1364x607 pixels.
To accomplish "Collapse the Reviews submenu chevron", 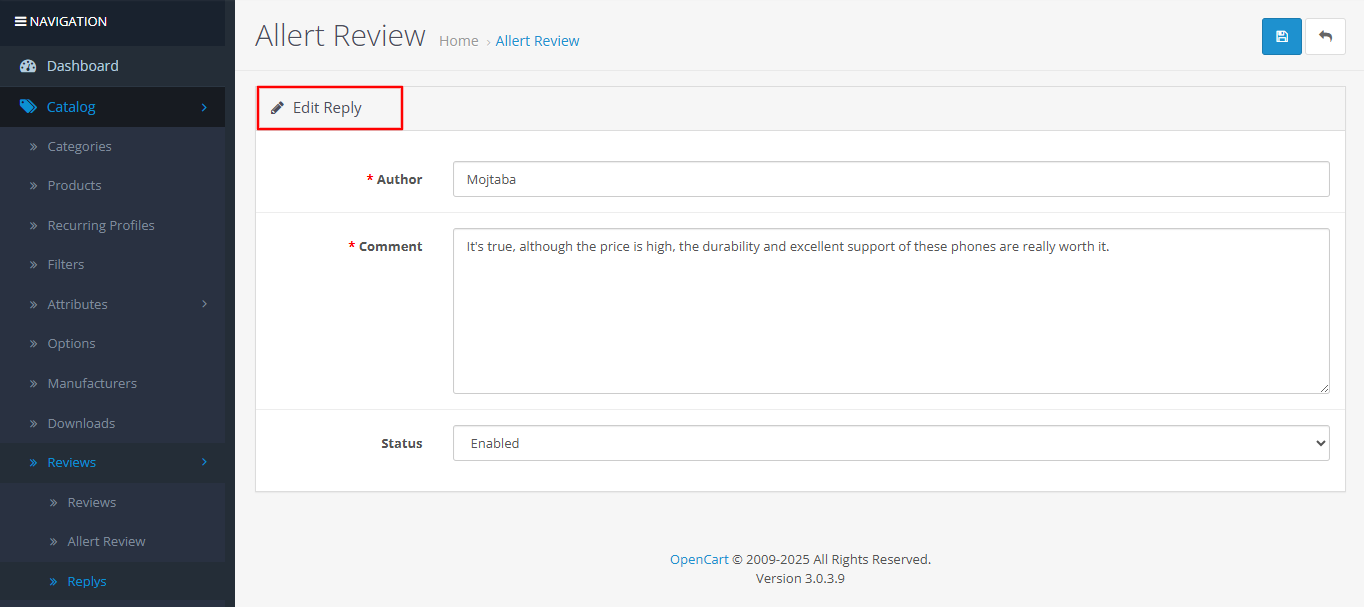I will click(204, 462).
